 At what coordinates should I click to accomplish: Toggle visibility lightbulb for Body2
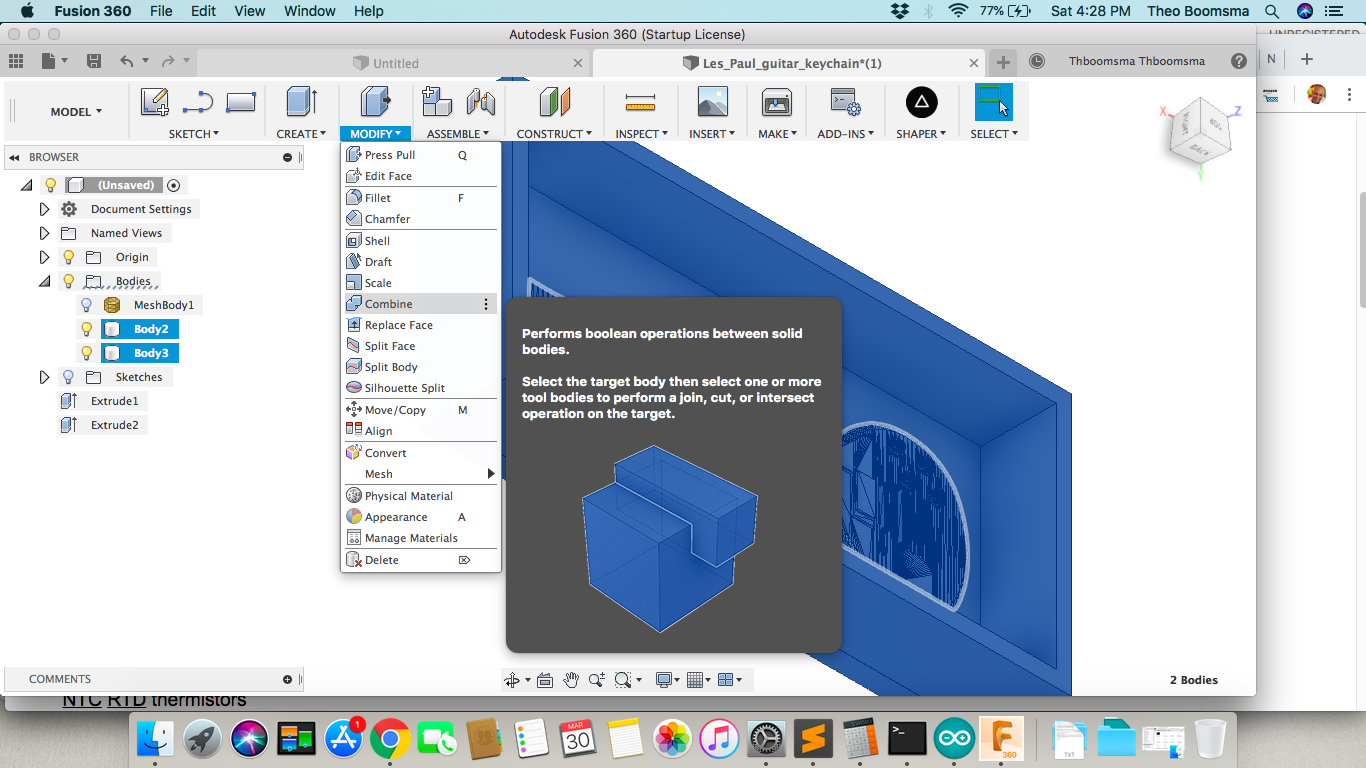pos(87,329)
